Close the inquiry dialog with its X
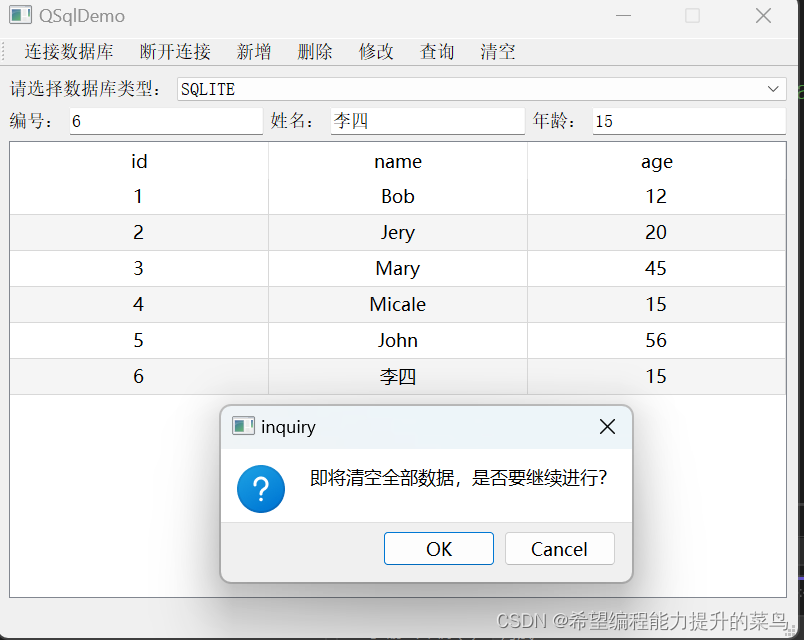The image size is (804, 640). click(606, 425)
